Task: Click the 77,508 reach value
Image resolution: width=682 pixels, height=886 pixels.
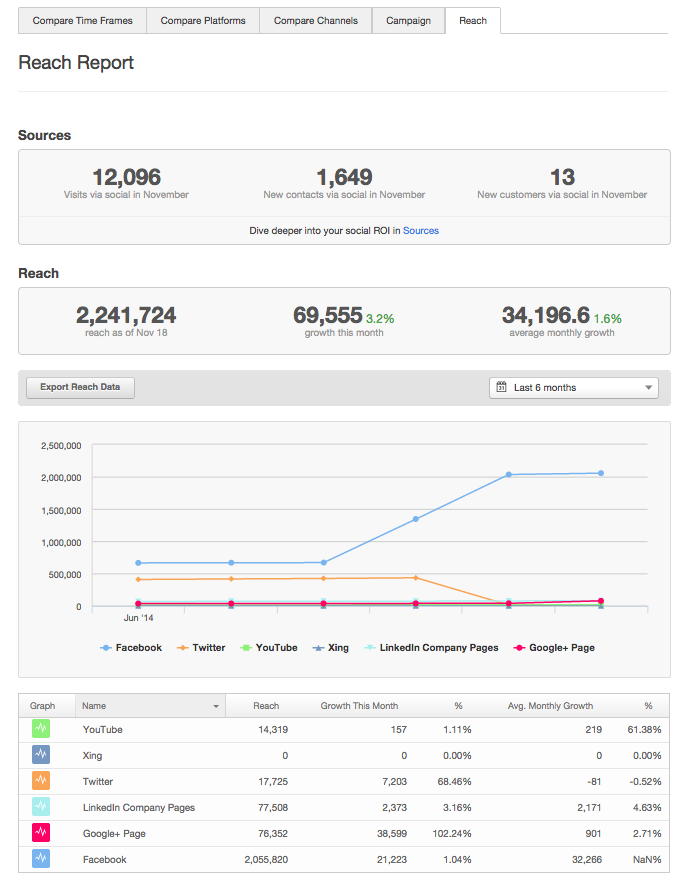Action: point(273,807)
